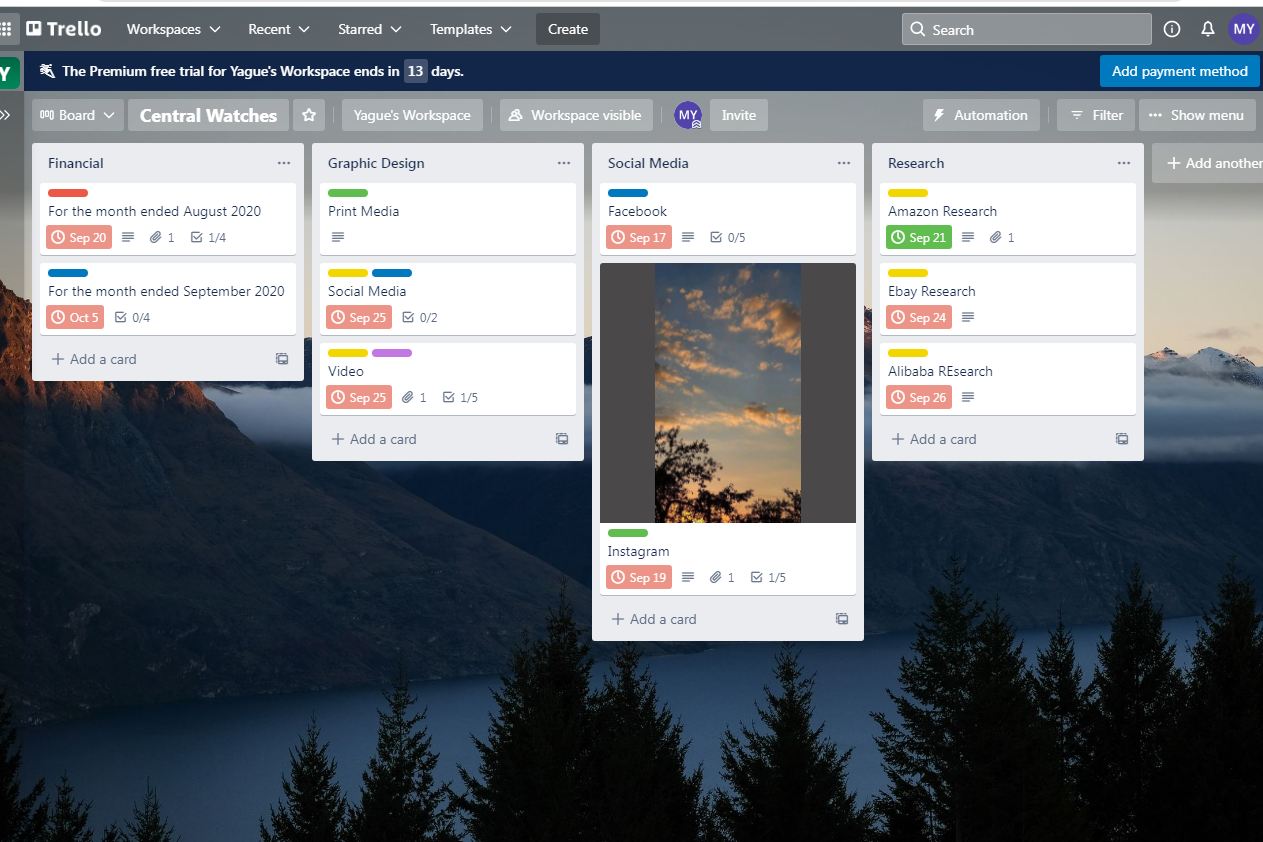Viewport: 1263px width, 842px height.
Task: Open the information icon in header
Action: coord(1172,29)
